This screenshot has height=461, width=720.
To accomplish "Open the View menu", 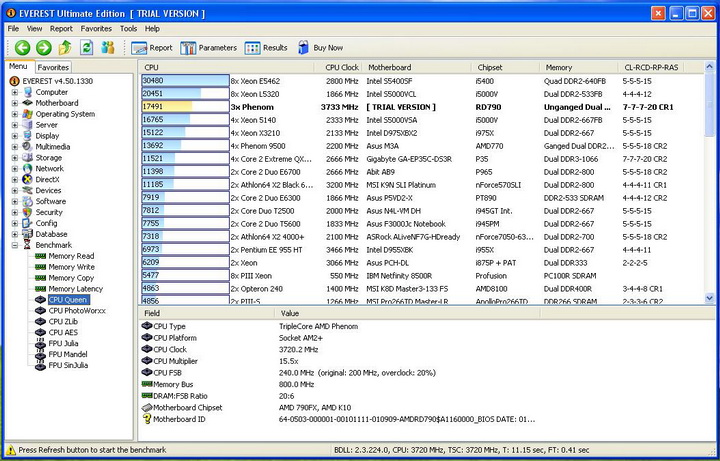I will coord(34,28).
